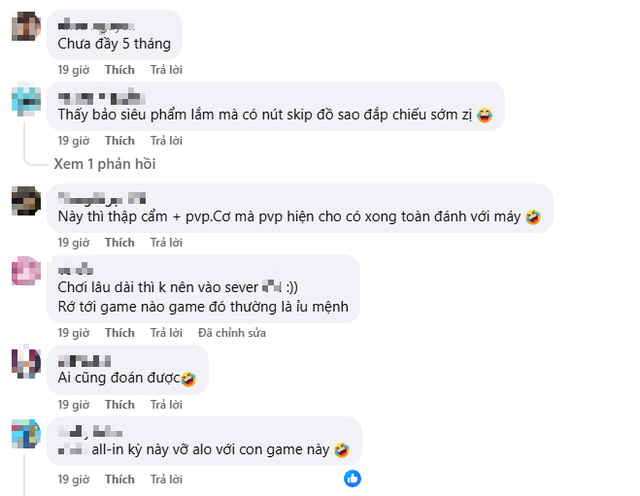
Task: Expand 'Xem 1 phản hồi' replies
Action: 105,164
